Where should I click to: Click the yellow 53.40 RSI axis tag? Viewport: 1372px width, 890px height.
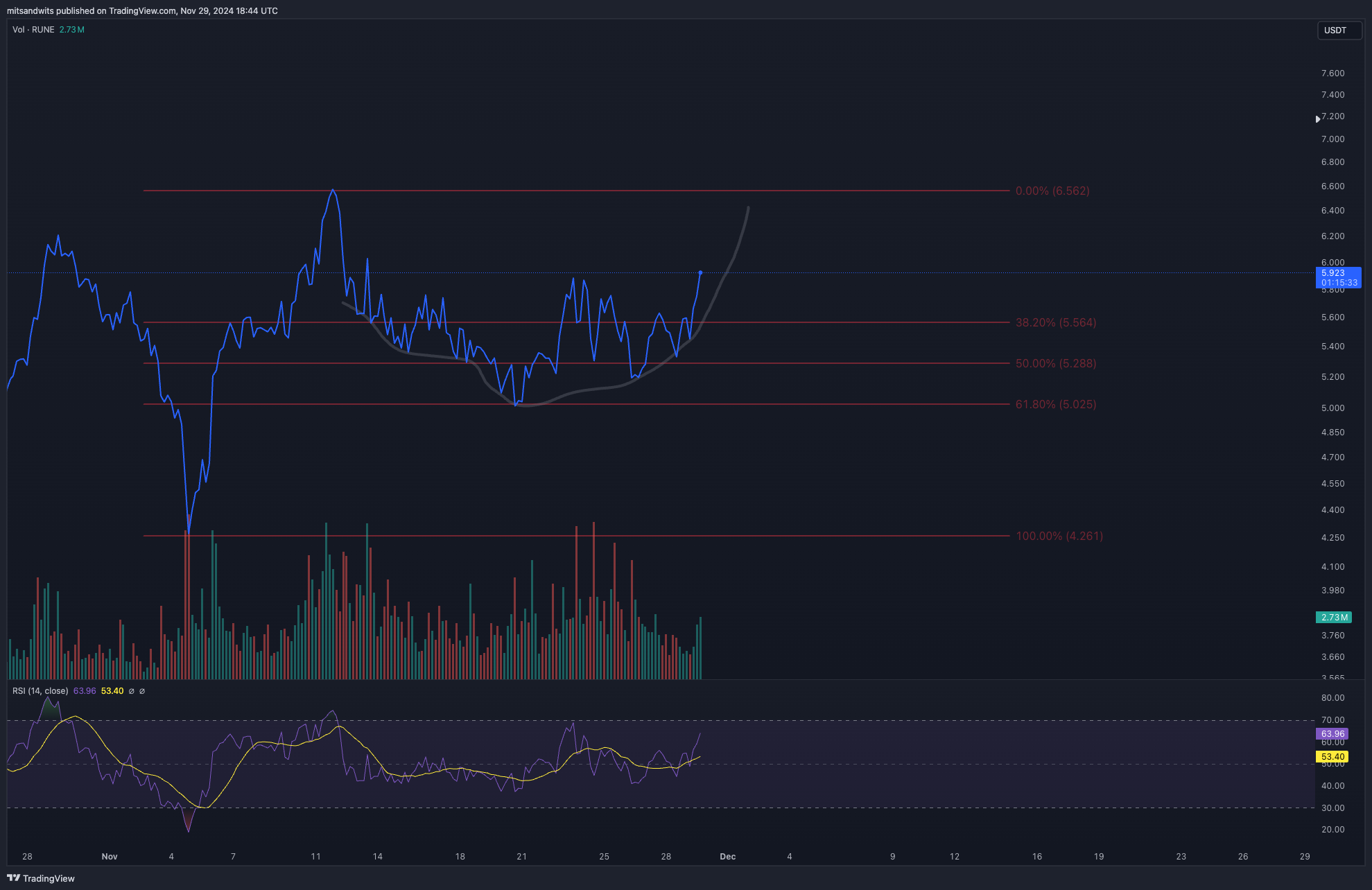[x=1332, y=757]
